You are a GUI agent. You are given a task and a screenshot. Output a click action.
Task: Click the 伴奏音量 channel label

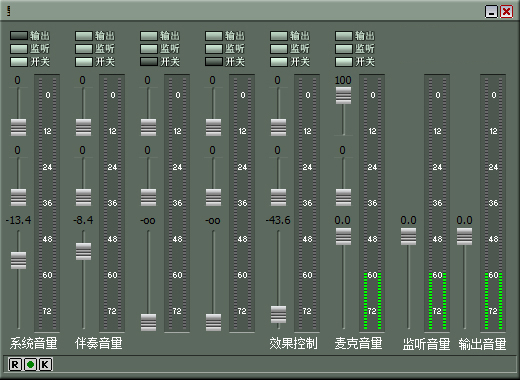pyautogui.click(x=99, y=343)
